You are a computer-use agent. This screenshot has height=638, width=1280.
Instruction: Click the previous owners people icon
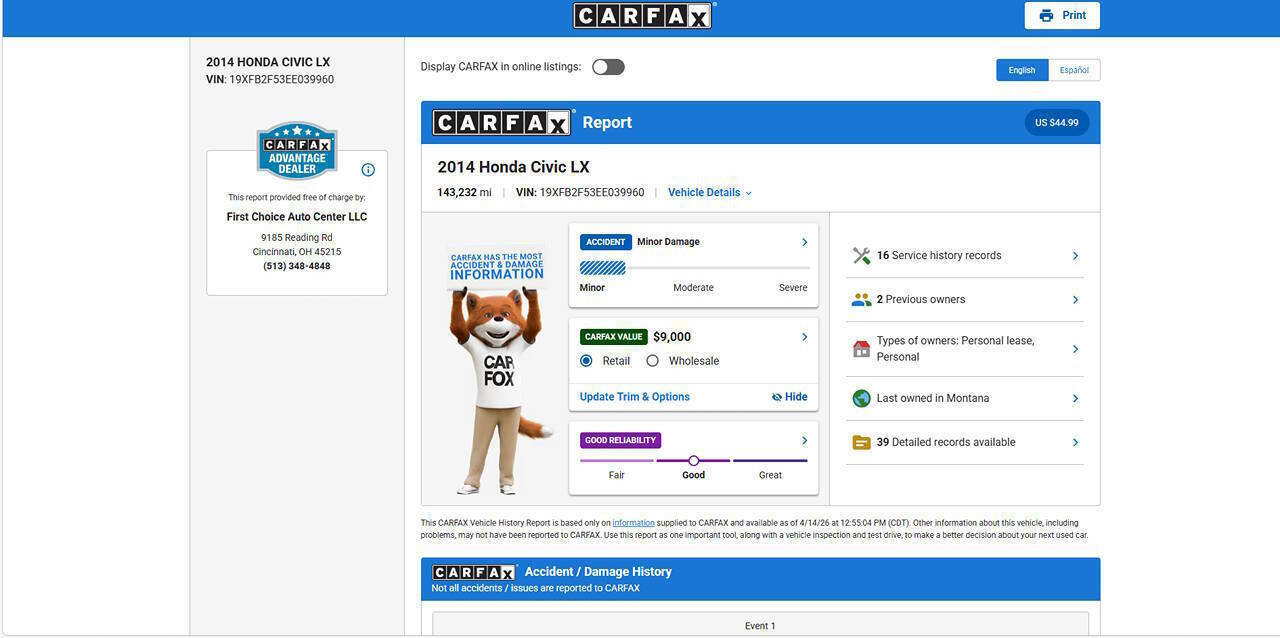click(861, 300)
